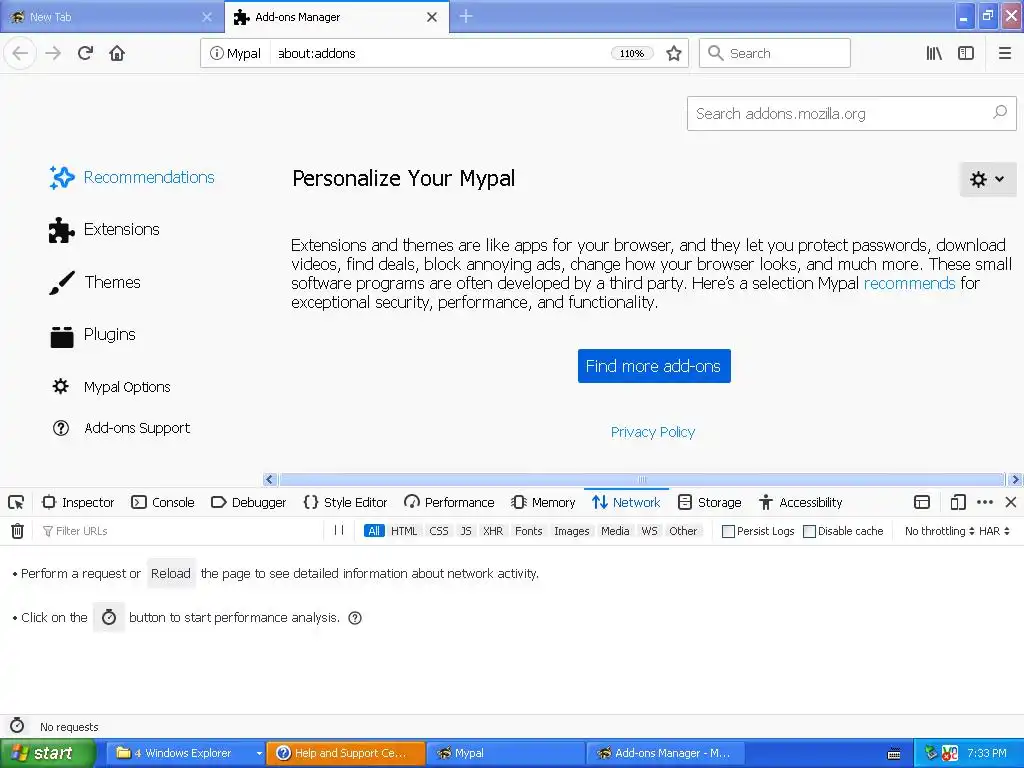Close the New Tab tab
This screenshot has height=768, width=1024.
tap(206, 17)
